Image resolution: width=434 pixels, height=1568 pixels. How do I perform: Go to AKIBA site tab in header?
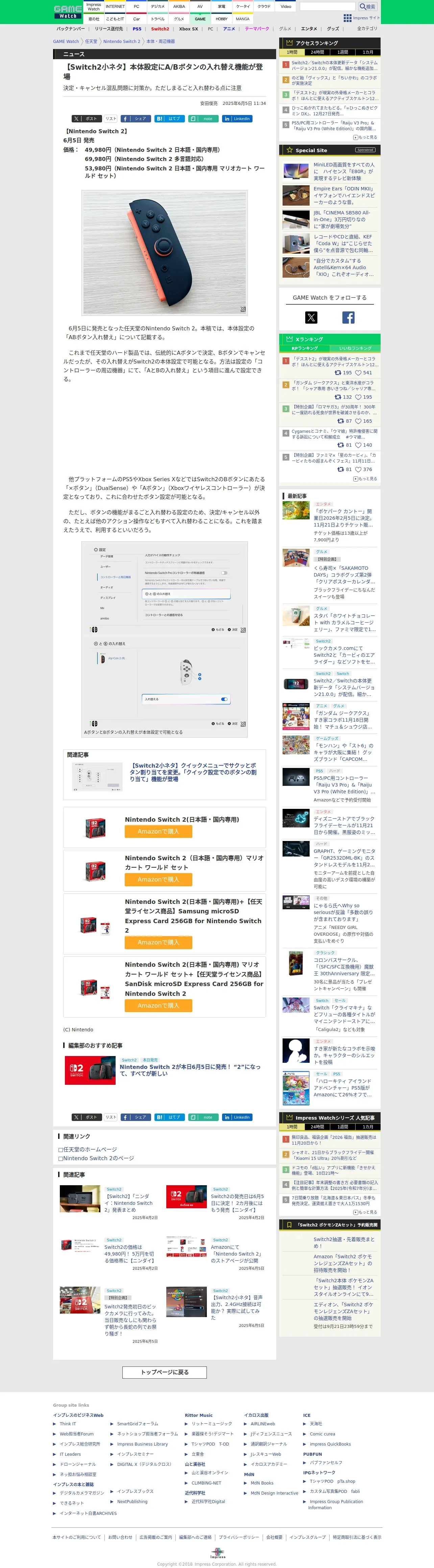[179, 7]
